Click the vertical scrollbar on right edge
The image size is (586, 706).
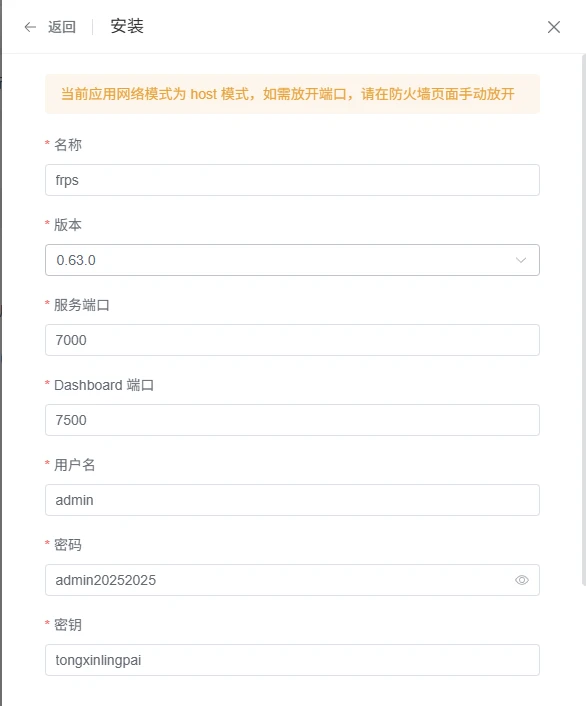[584, 320]
